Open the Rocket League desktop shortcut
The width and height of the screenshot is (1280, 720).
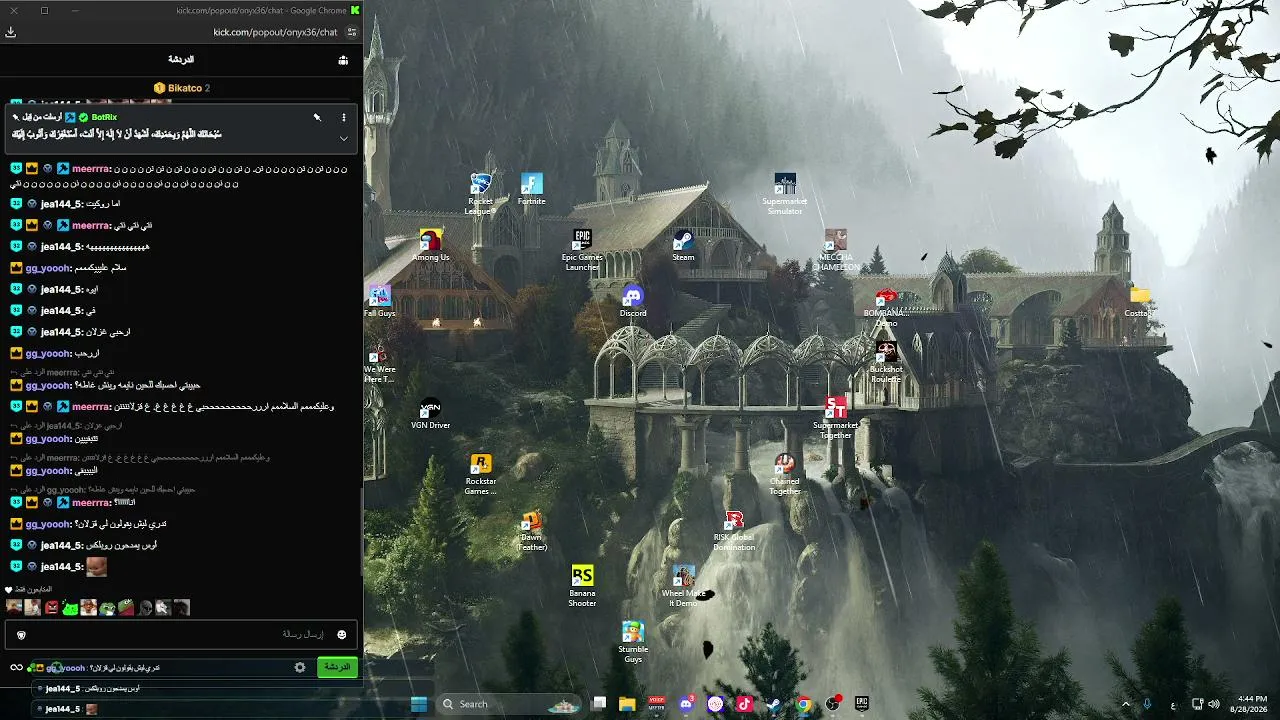point(481,194)
